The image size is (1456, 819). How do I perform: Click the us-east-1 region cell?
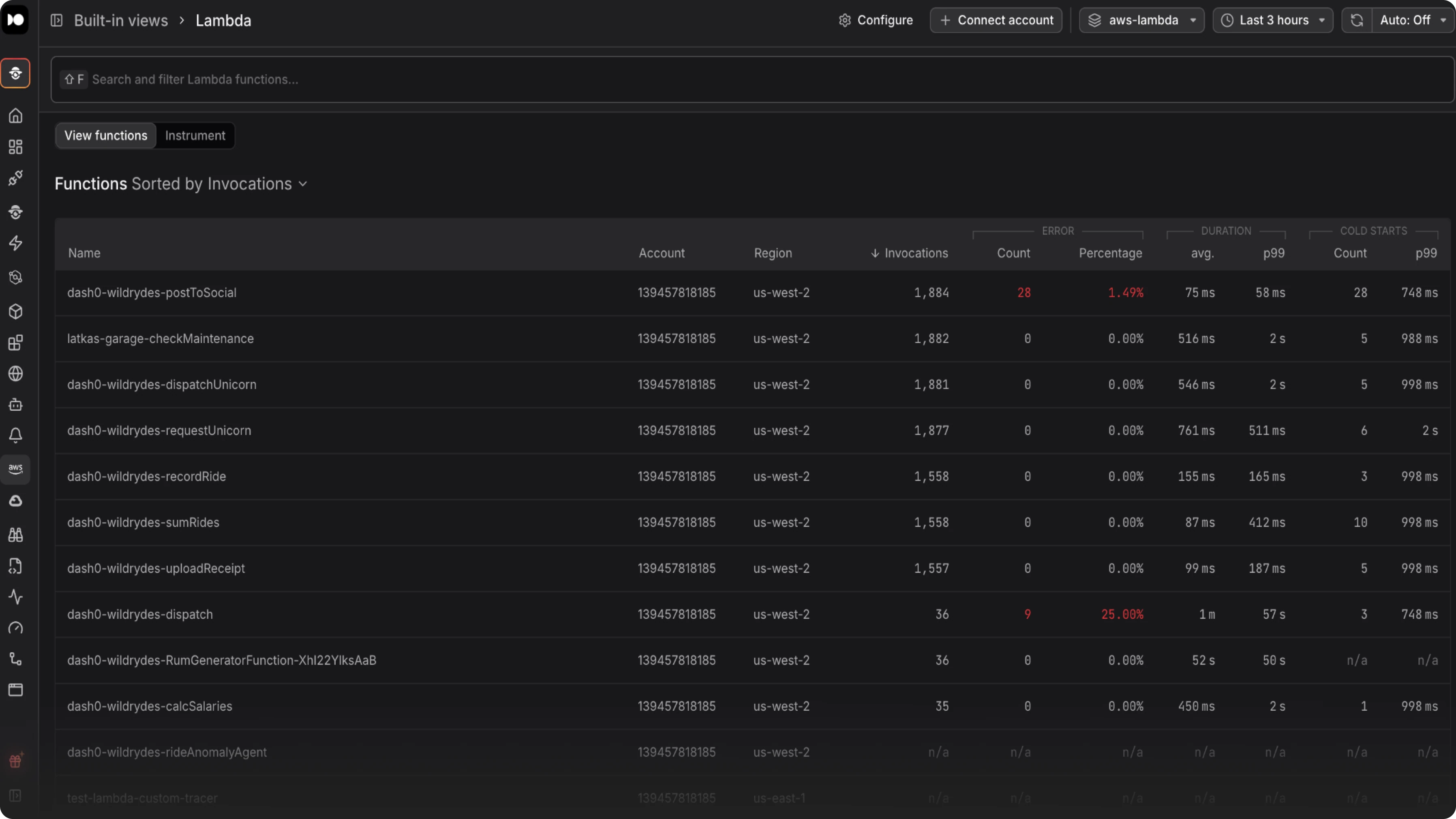779,798
